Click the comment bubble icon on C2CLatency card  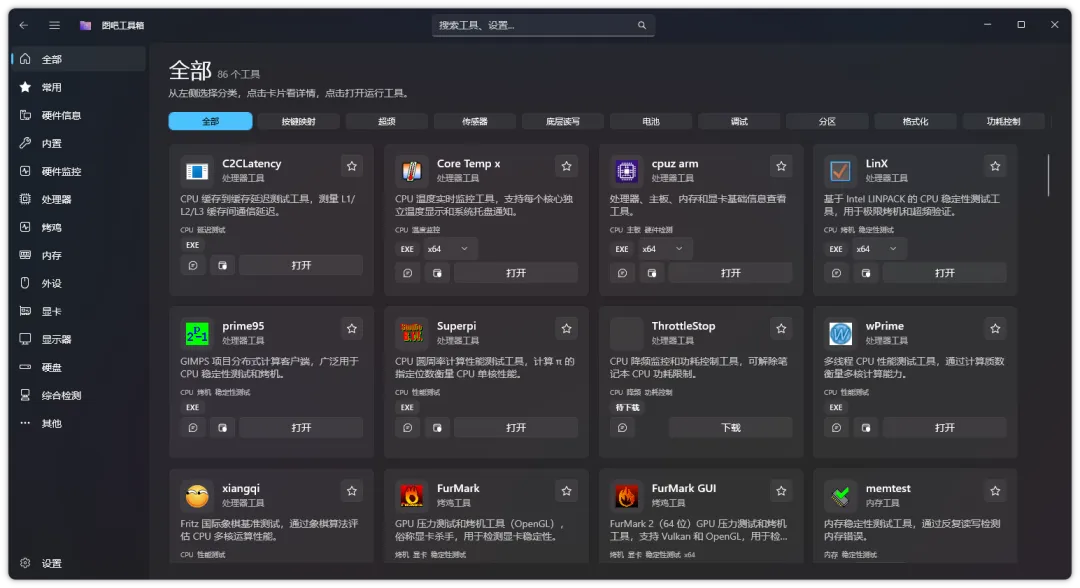(x=193, y=265)
